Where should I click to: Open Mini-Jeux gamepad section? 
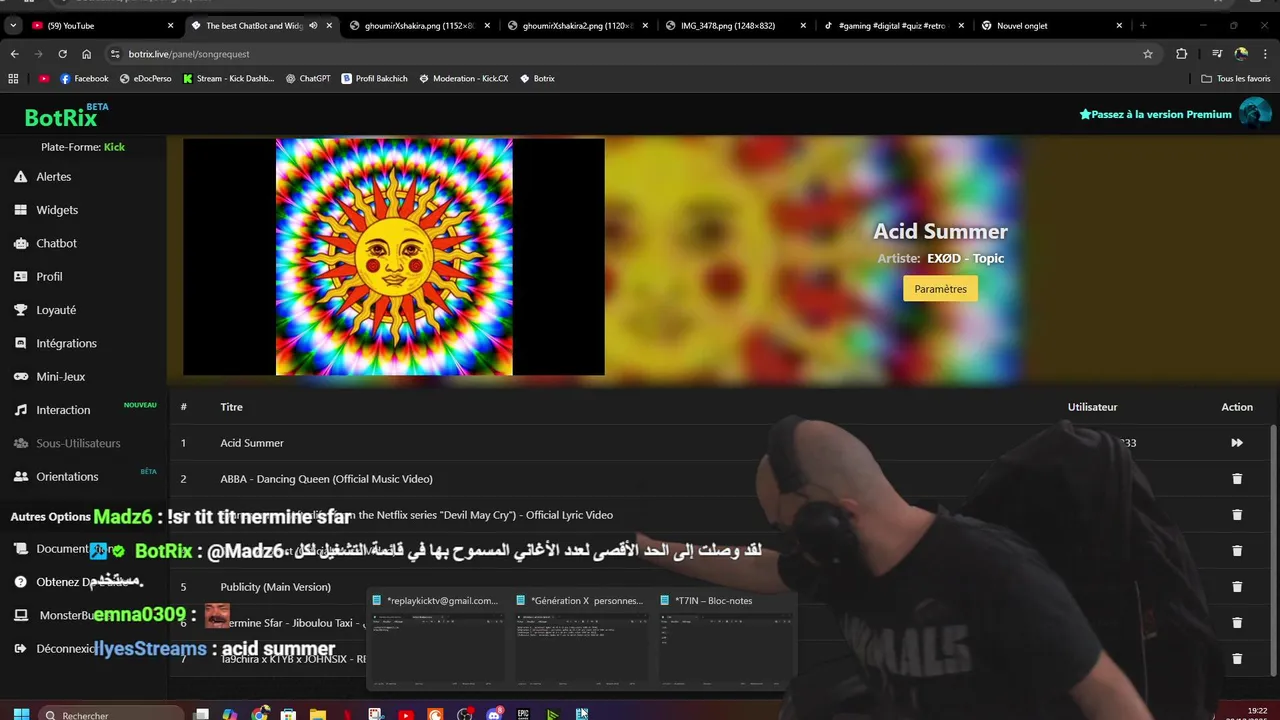(x=60, y=377)
